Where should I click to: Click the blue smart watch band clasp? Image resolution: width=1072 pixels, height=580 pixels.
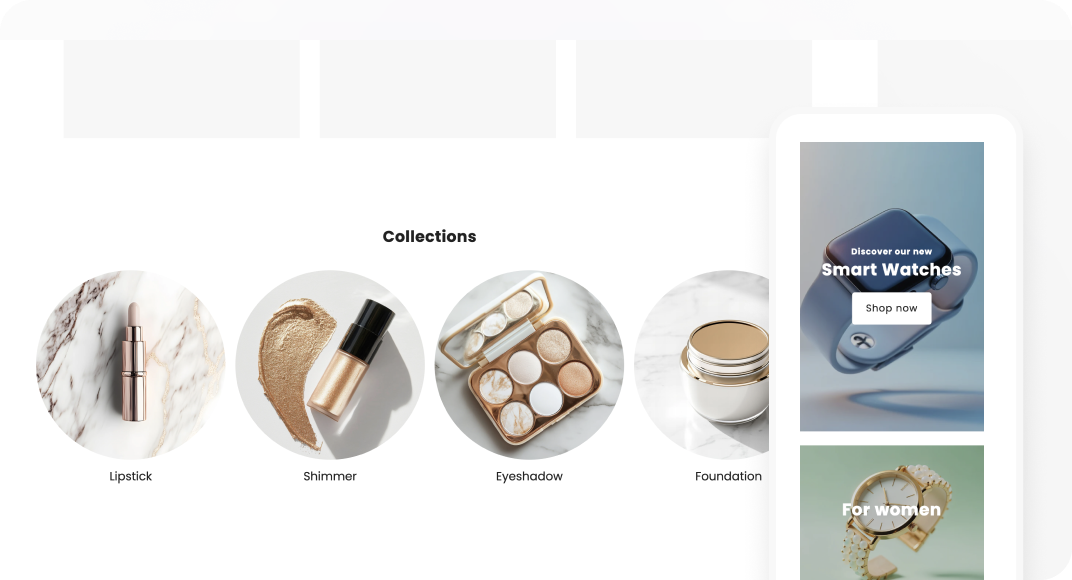point(862,340)
